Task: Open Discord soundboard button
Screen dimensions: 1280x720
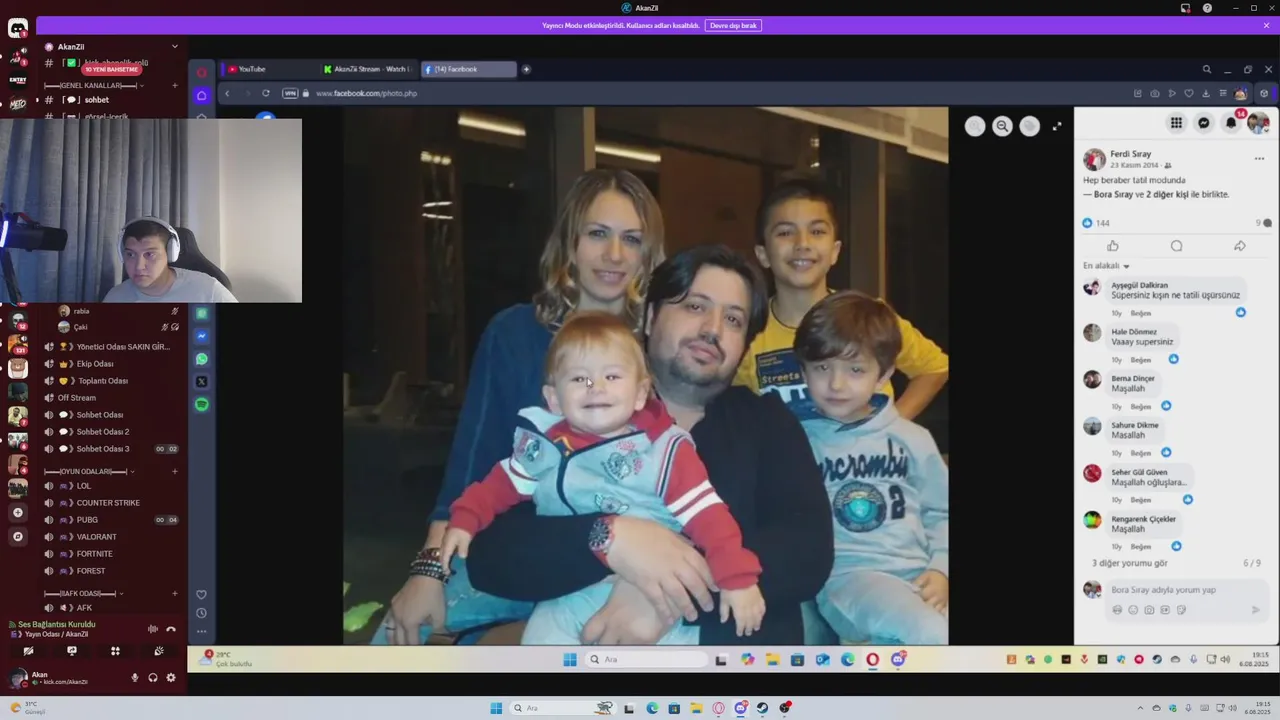Action: tap(159, 651)
